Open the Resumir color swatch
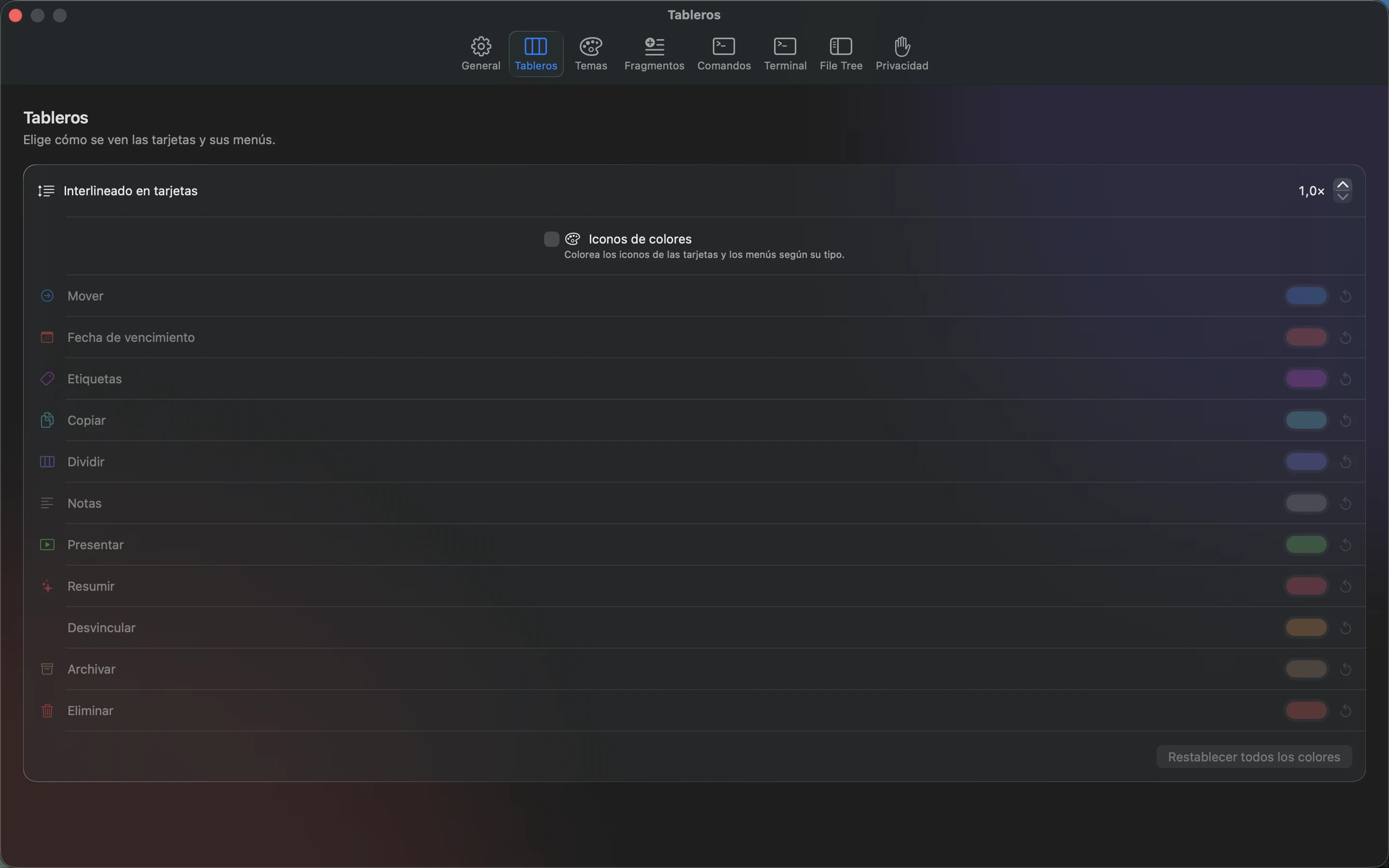The image size is (1389, 868). pos(1306,586)
